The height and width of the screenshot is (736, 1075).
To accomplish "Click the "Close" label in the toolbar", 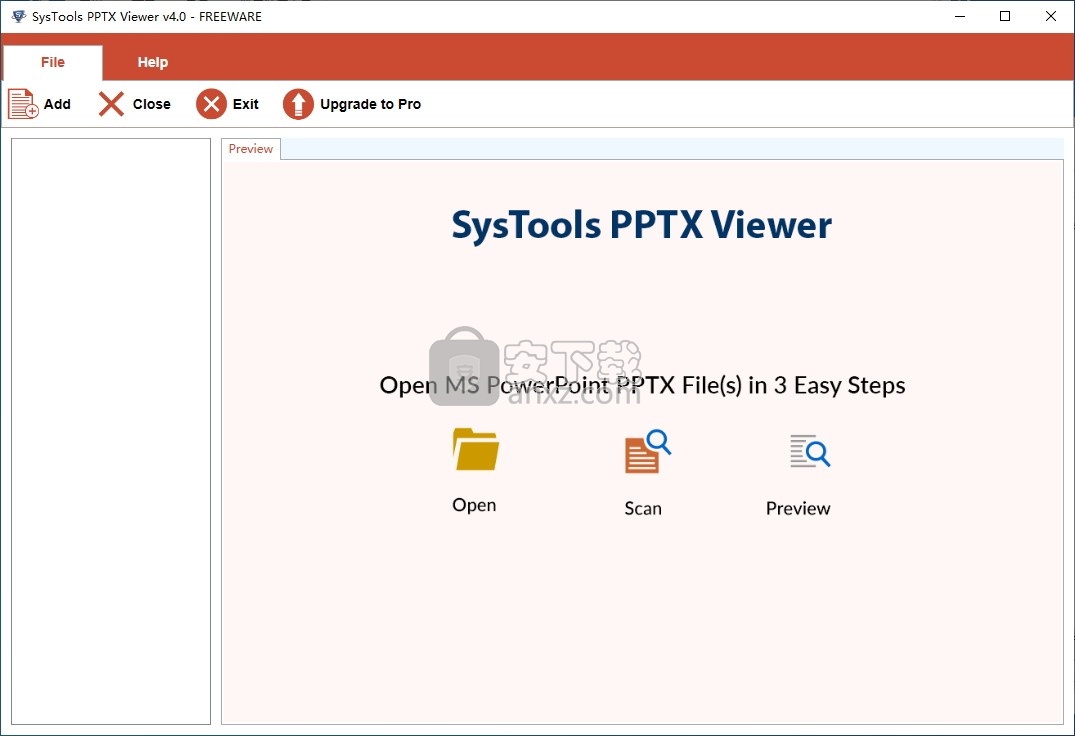I will pyautogui.click(x=152, y=104).
